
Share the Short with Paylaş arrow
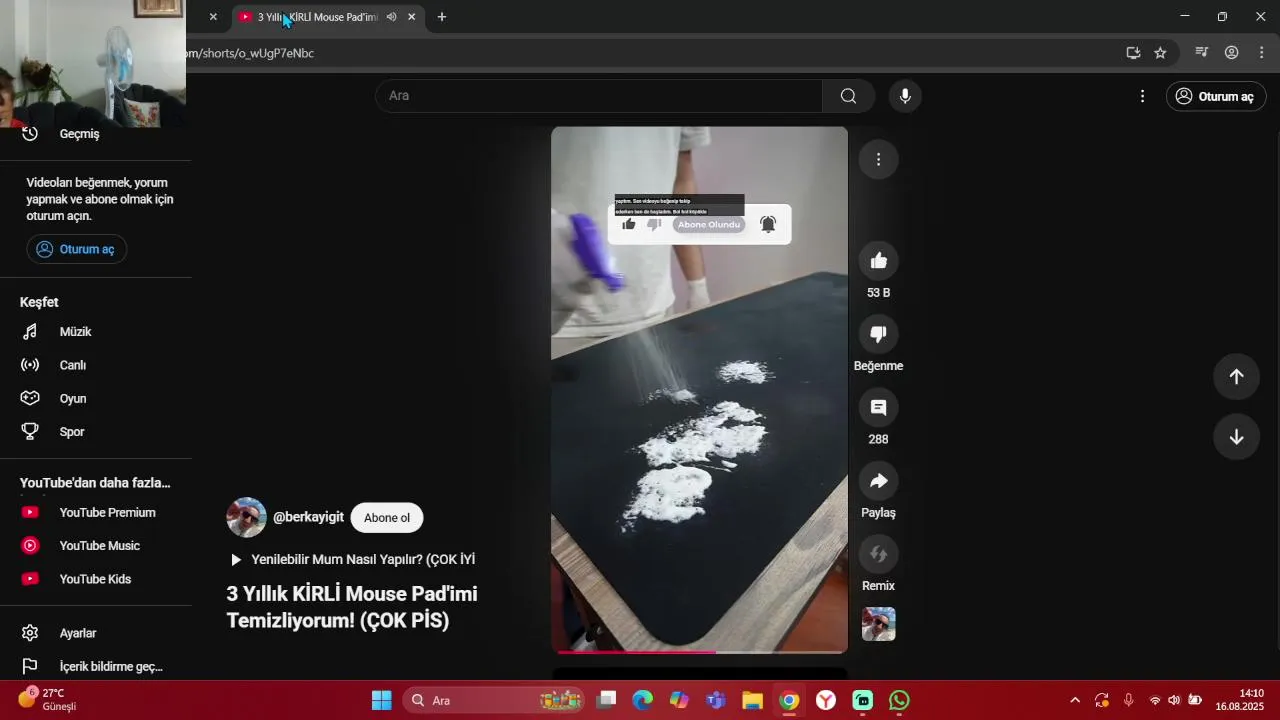tap(878, 481)
